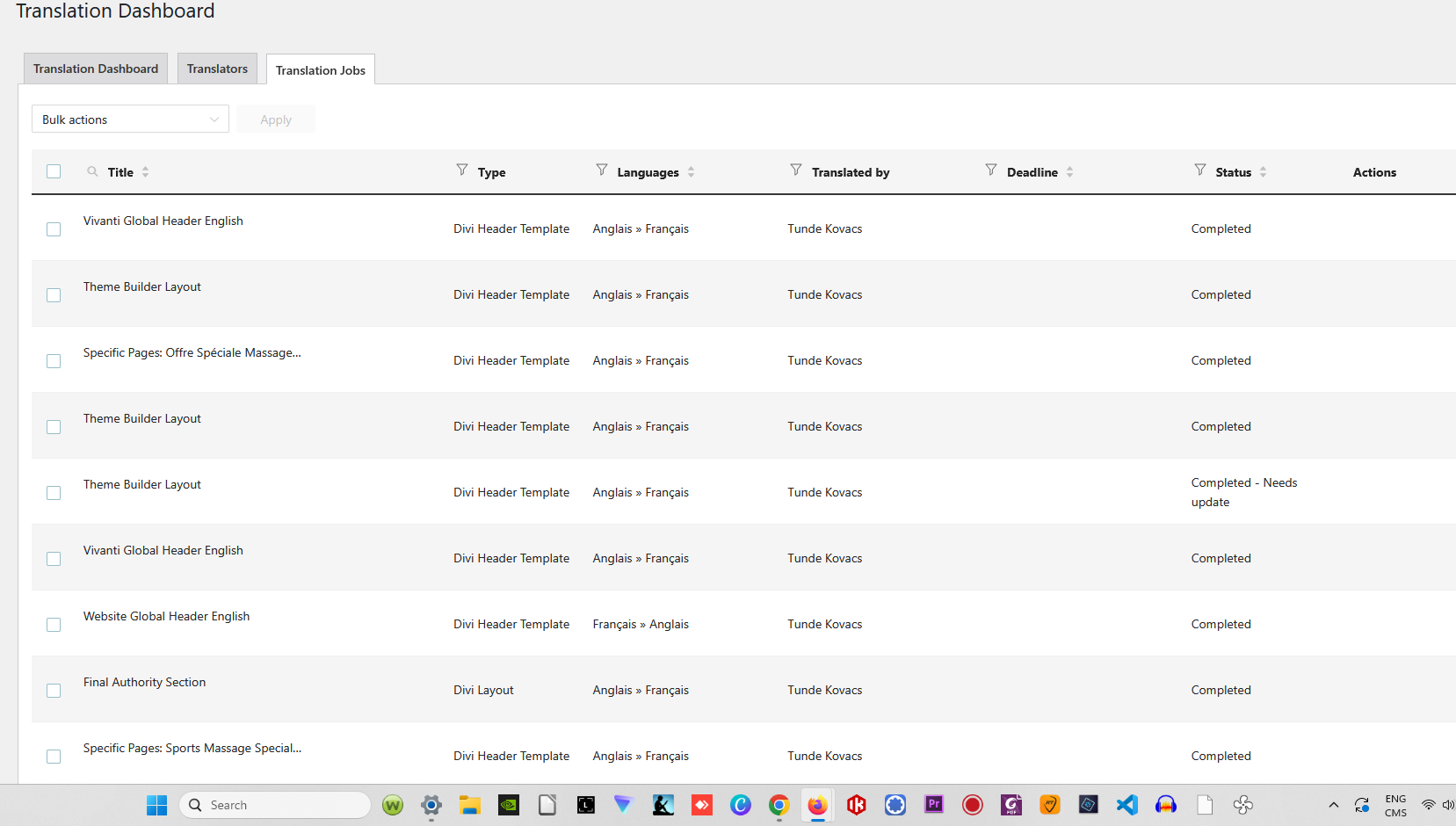This screenshot has height=826, width=1456.
Task: Click the Status column filter icon
Action: (1199, 170)
